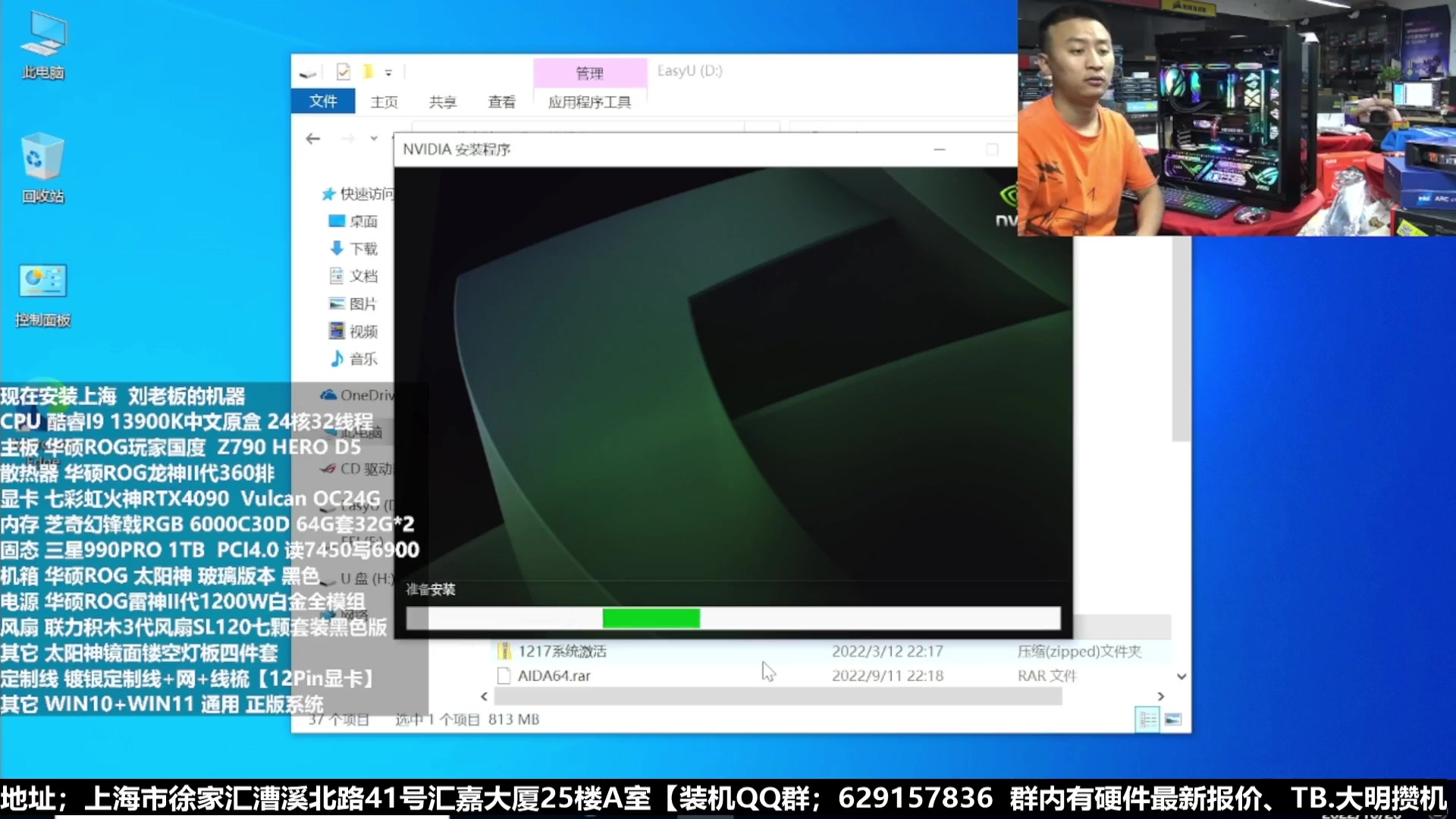The height and width of the screenshot is (819, 1456).
Task: Select the 1217系统激活 zip file
Action: (x=562, y=651)
